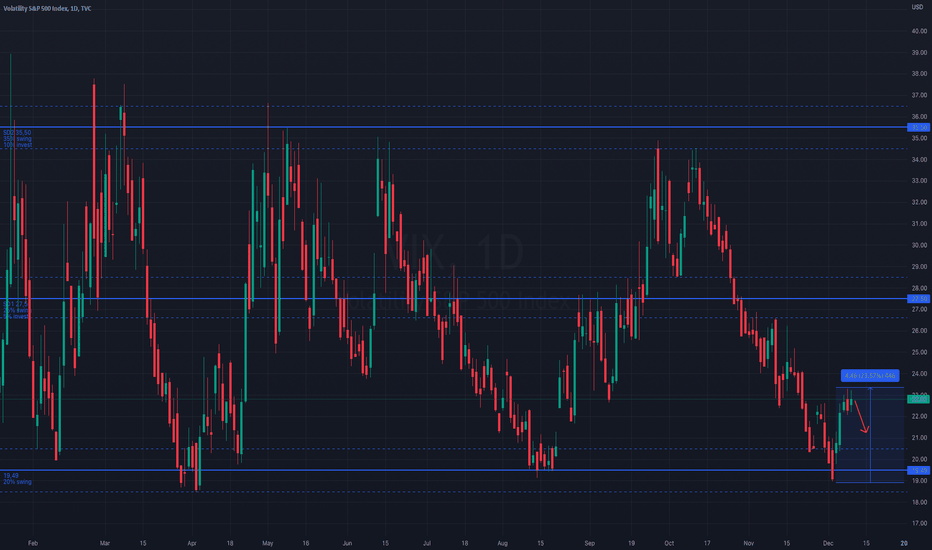Click the 18.00 price axis label

919,502
